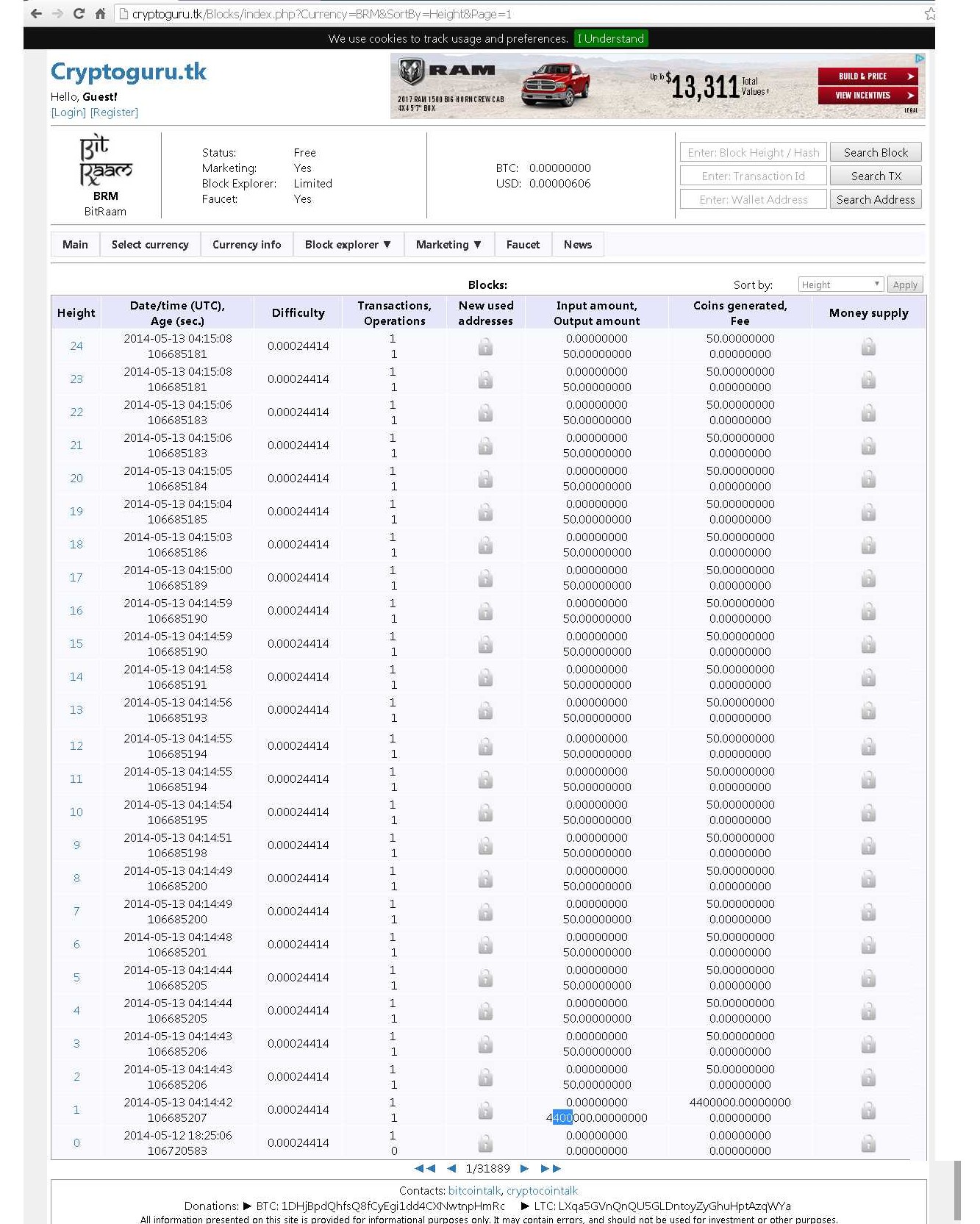Image resolution: width=980 pixels, height=1224 pixels.
Task: Open block height 19 link
Action: click(x=76, y=511)
